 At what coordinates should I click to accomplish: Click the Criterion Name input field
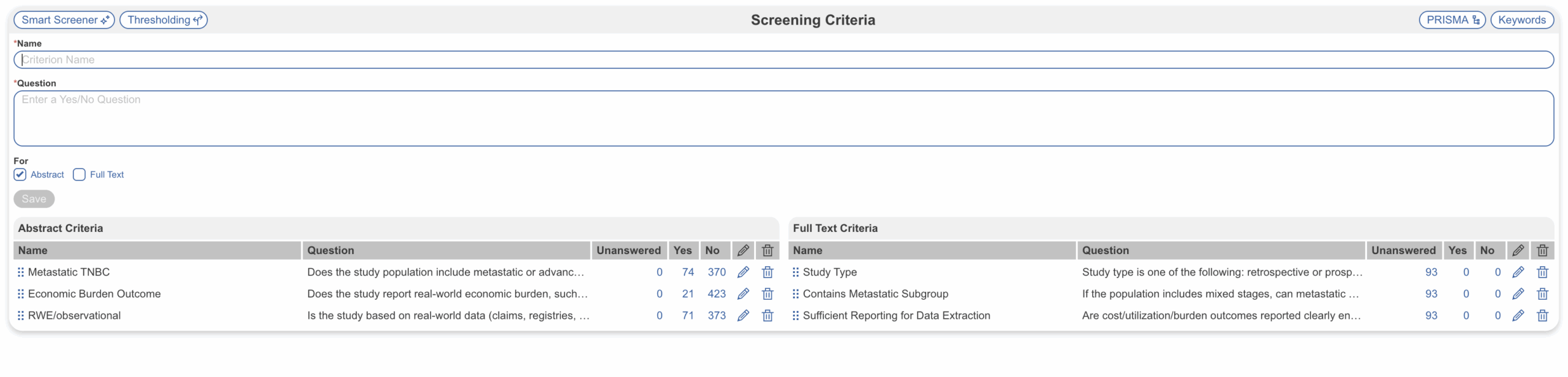[783, 60]
